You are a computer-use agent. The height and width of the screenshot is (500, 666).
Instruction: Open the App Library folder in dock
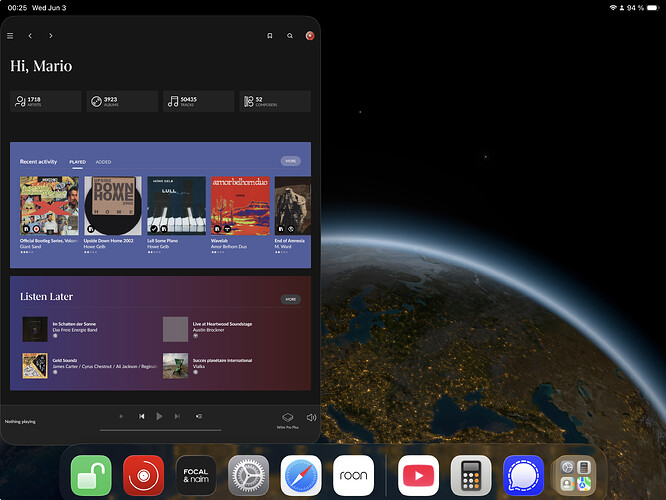click(x=576, y=475)
